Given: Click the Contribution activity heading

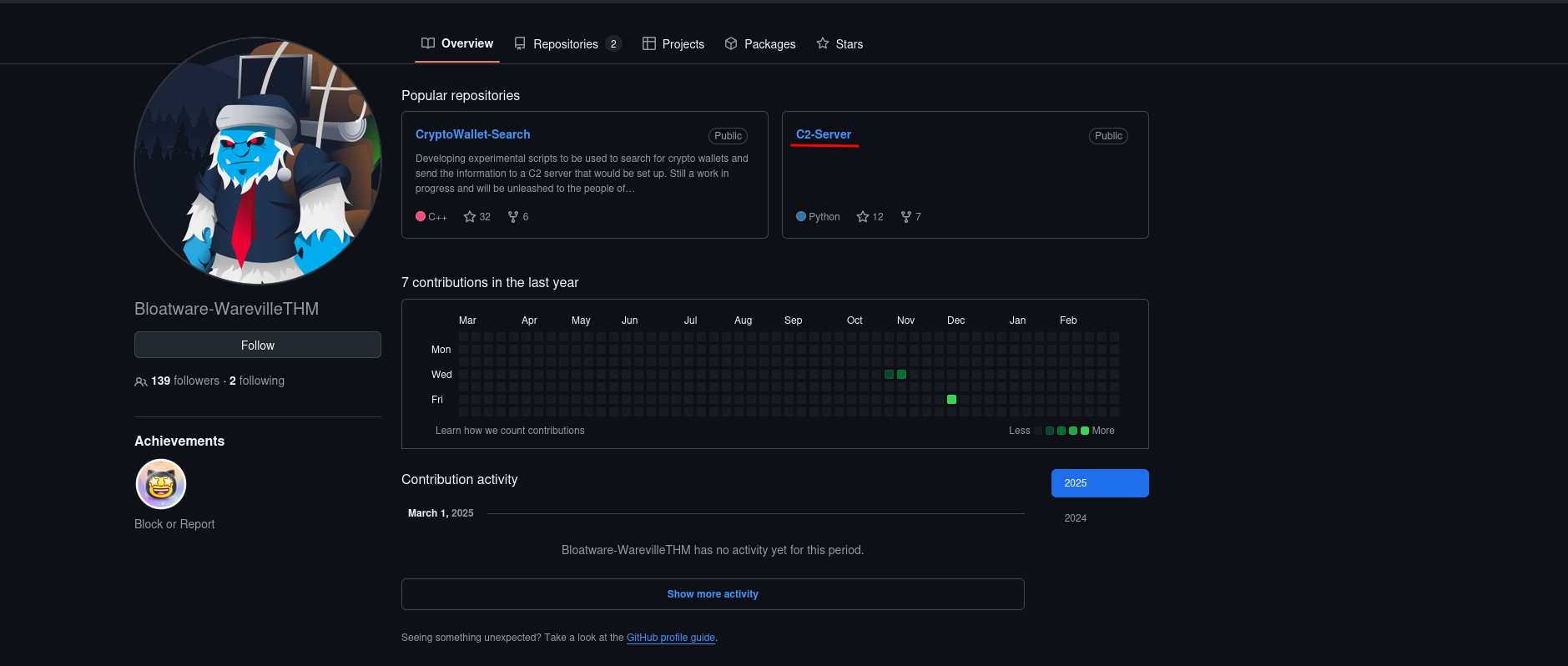Looking at the screenshot, I should pyautogui.click(x=460, y=480).
